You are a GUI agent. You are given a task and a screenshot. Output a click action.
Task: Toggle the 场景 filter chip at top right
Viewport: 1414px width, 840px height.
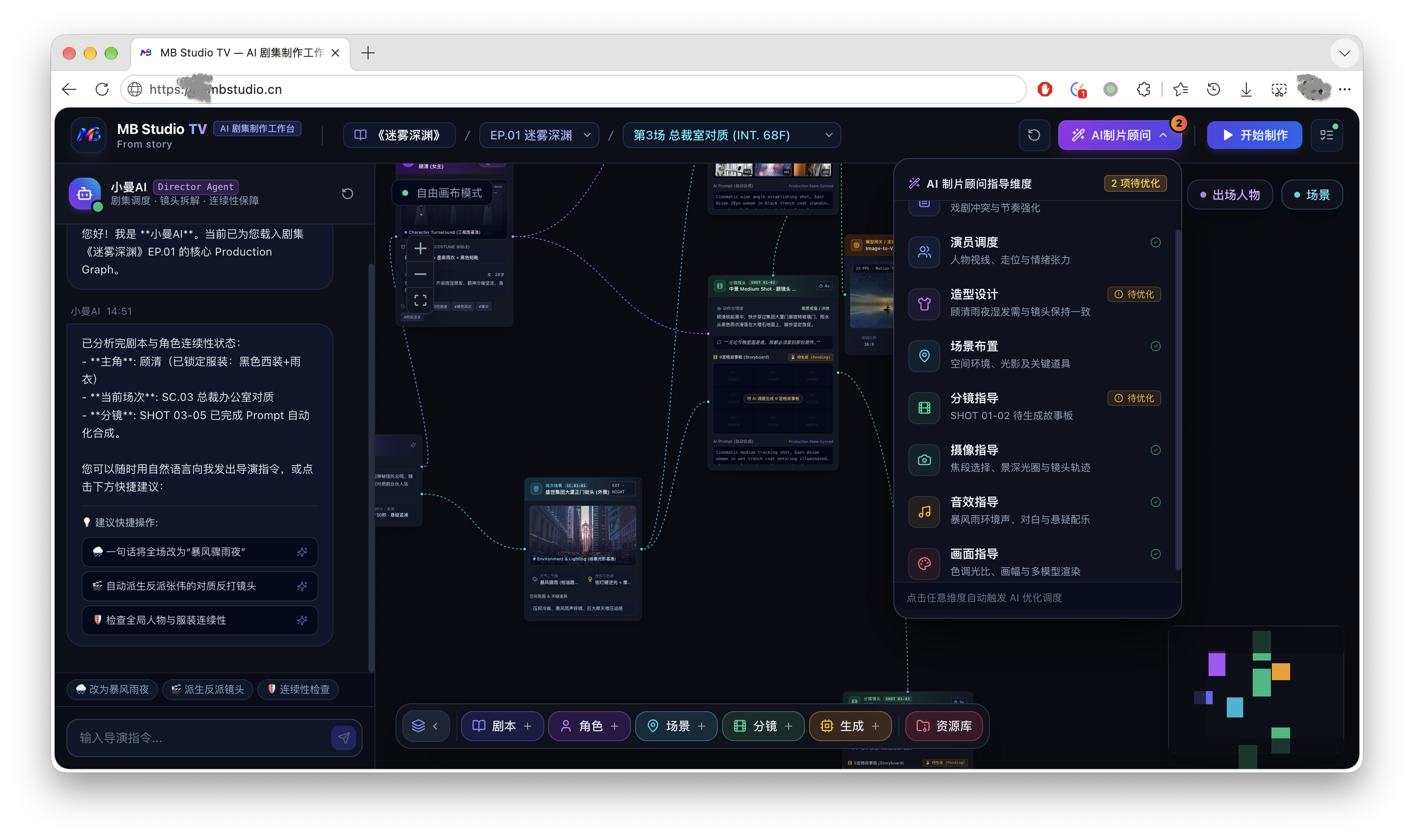click(1311, 195)
